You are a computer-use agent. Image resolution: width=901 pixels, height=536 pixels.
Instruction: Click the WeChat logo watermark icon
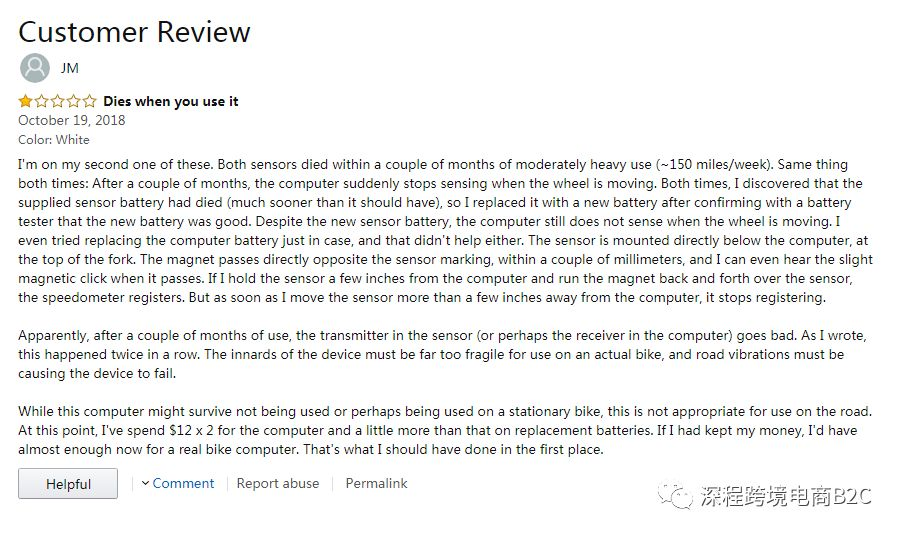pos(675,496)
